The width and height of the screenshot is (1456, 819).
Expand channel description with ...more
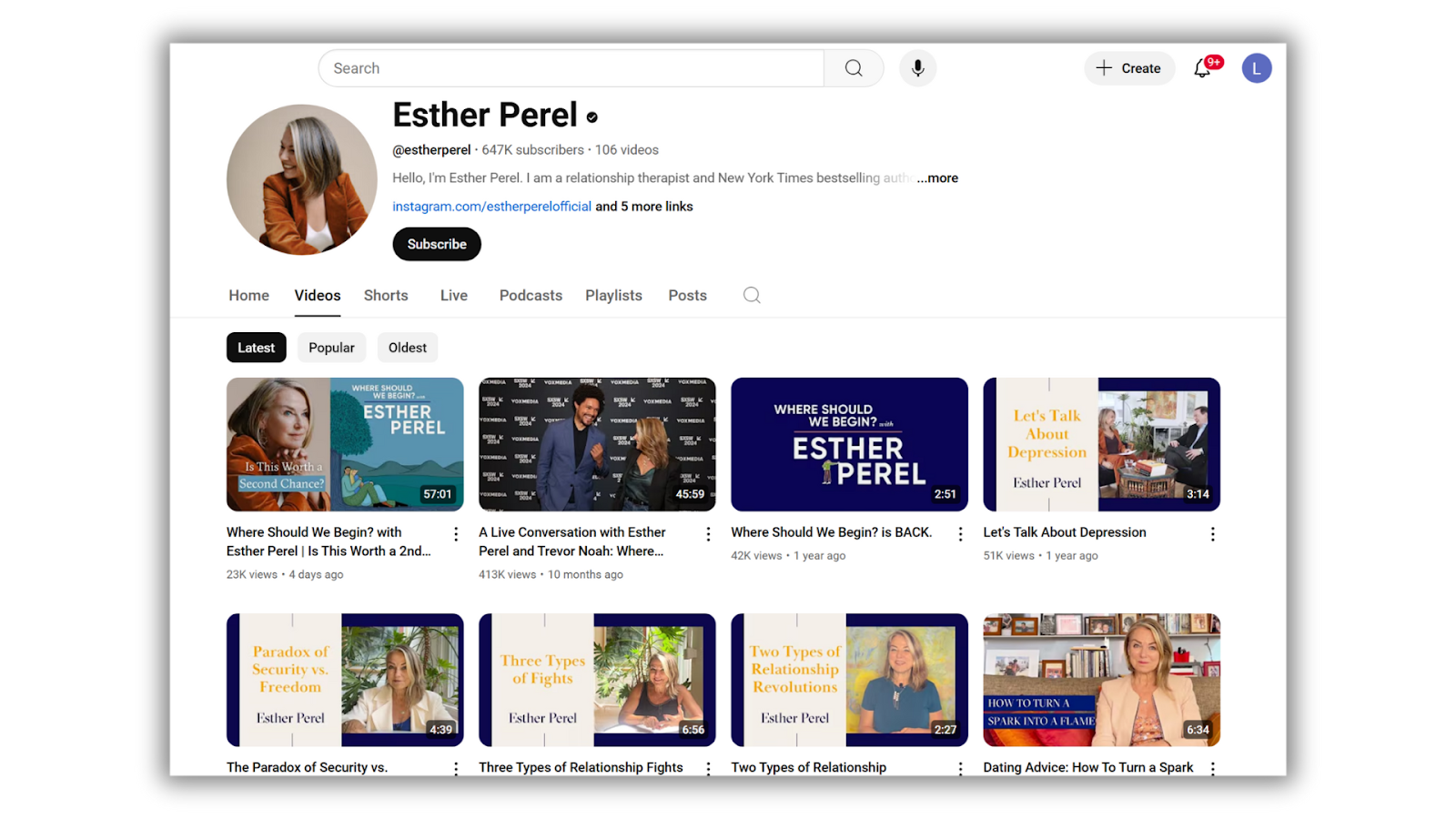pyautogui.click(x=937, y=178)
